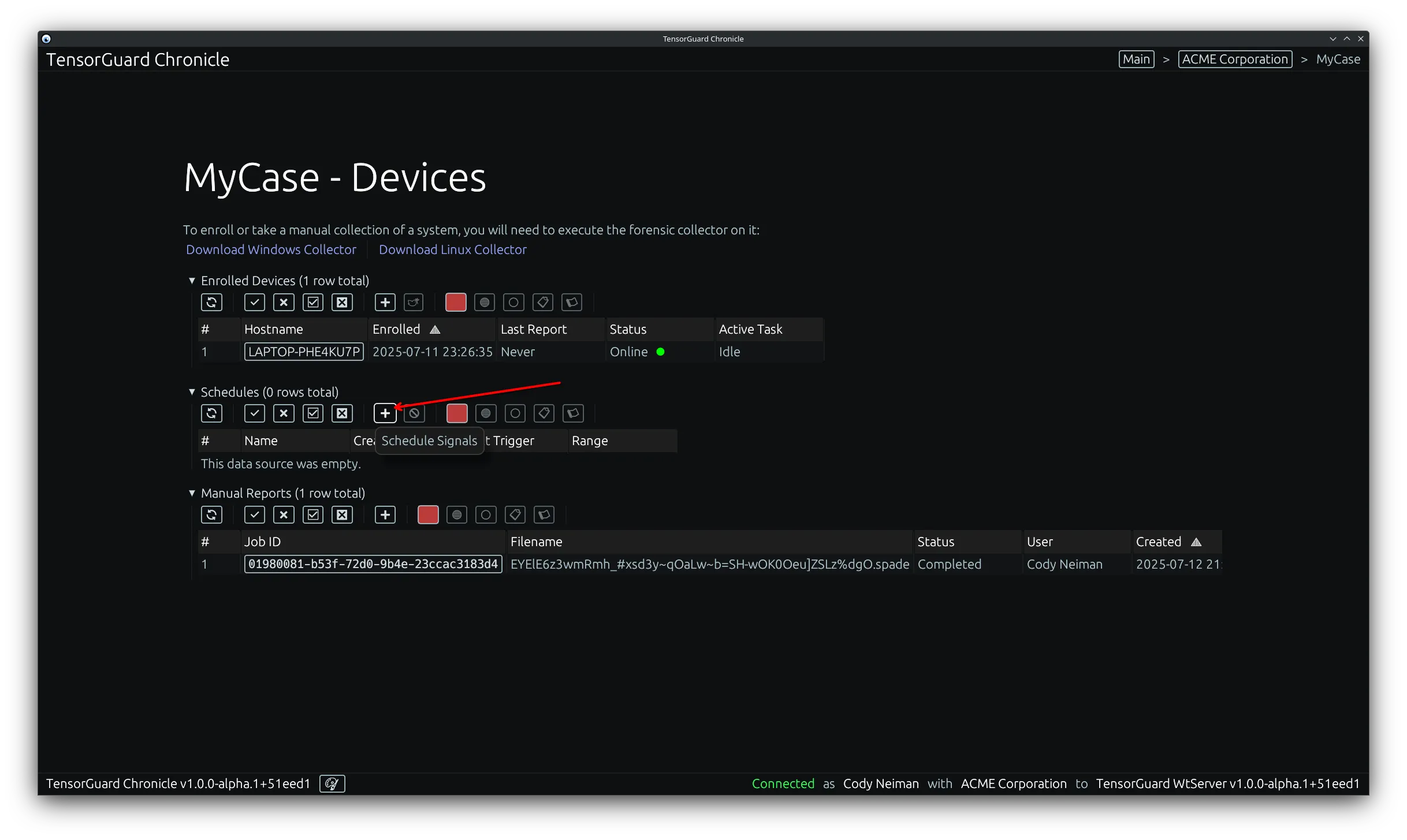This screenshot has height=840, width=1407.
Task: Select the Job ID of the completed report
Action: click(x=373, y=564)
